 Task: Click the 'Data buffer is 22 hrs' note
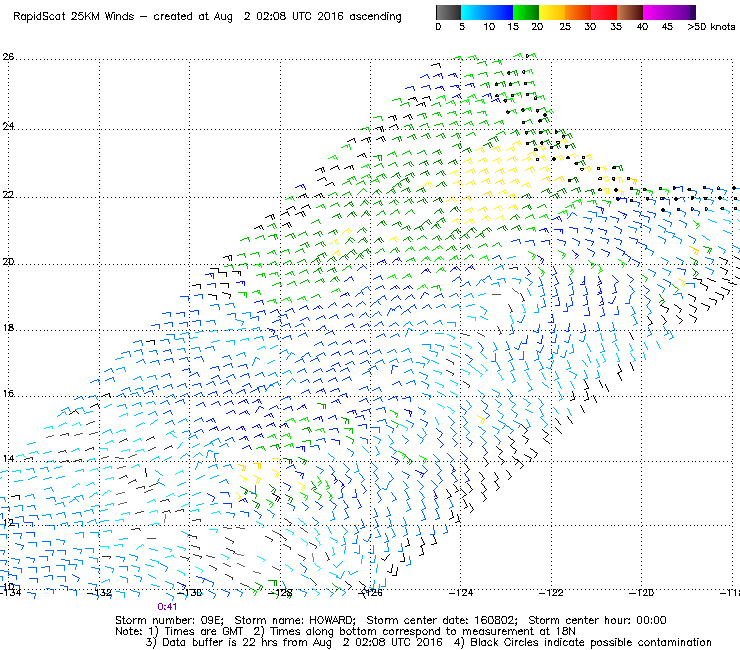click(x=212, y=642)
